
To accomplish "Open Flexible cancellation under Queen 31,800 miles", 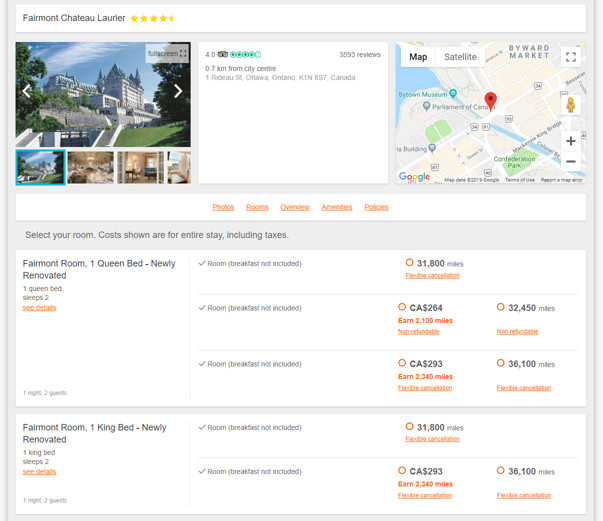I will (x=432, y=275).
